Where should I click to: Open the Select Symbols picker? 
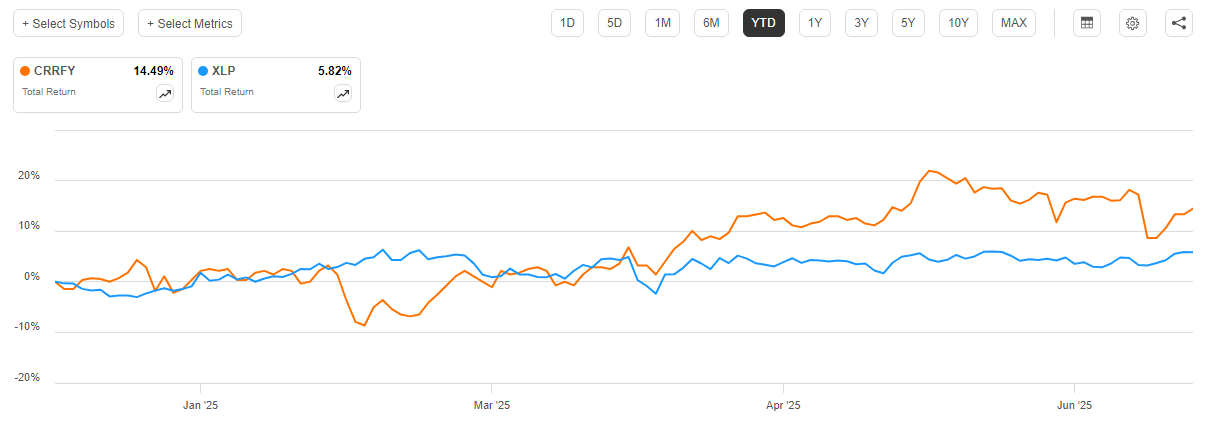tap(68, 23)
